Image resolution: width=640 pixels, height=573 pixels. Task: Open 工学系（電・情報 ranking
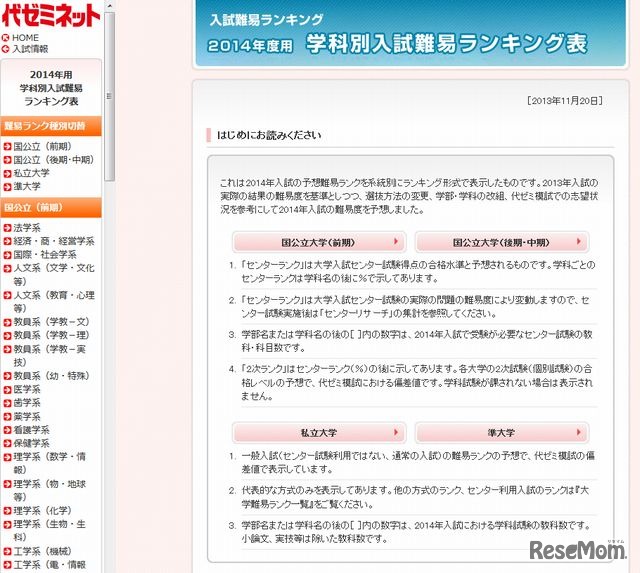[x=50, y=564]
